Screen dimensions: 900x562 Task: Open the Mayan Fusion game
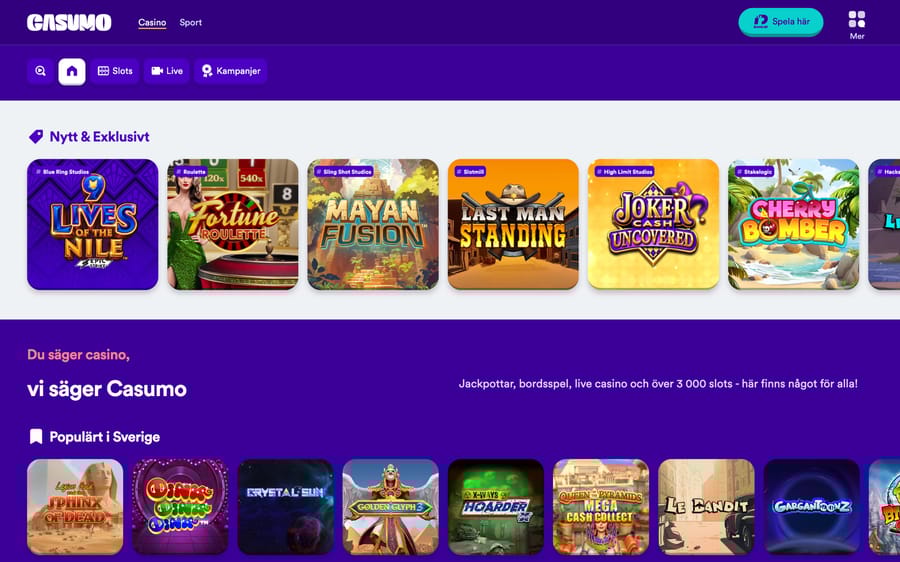(373, 224)
